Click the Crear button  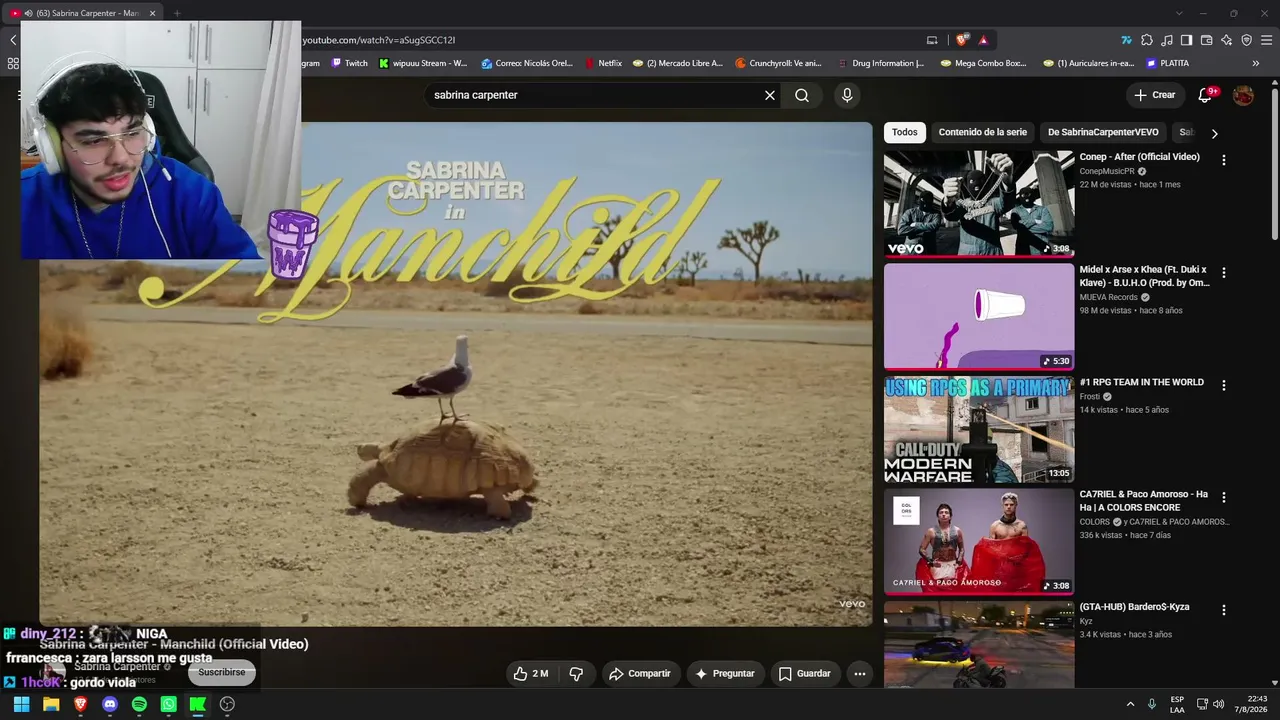point(1155,95)
